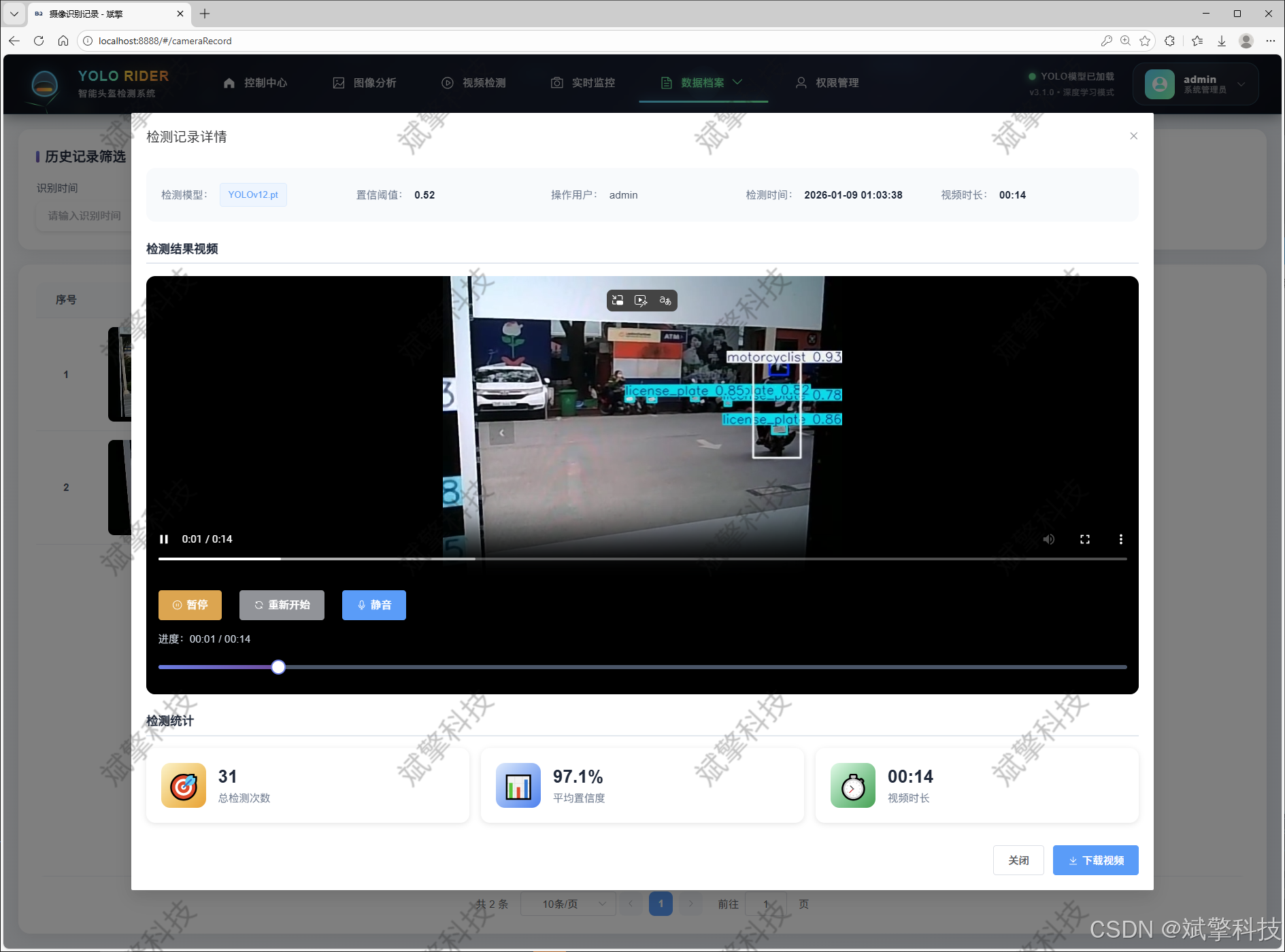Screen dimensions: 1285x952
Task: Click the YOLOv12.pt model tag
Action: [253, 195]
